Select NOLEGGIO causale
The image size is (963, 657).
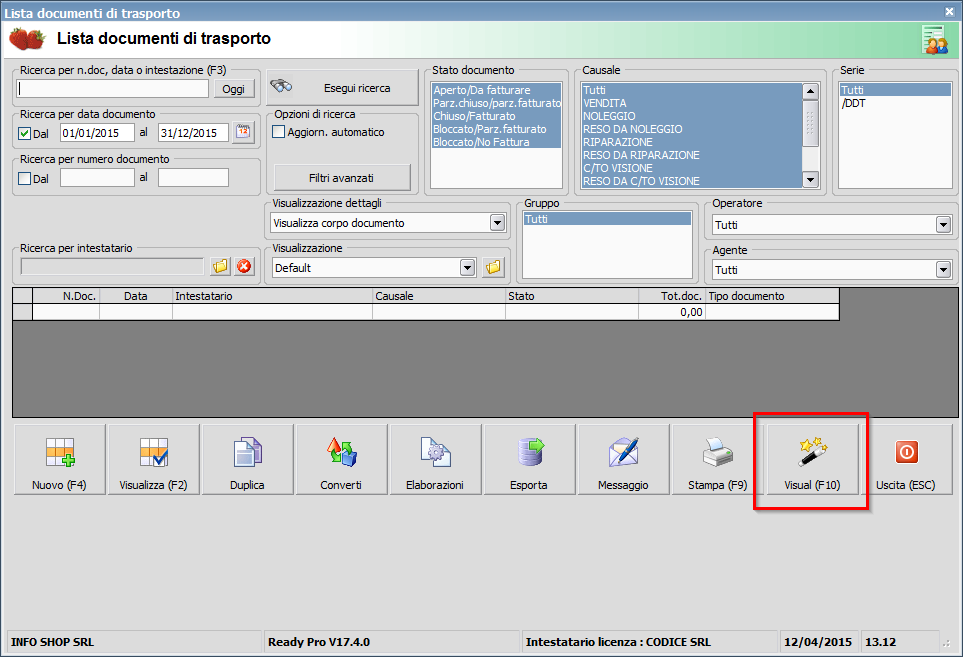[x=692, y=116]
